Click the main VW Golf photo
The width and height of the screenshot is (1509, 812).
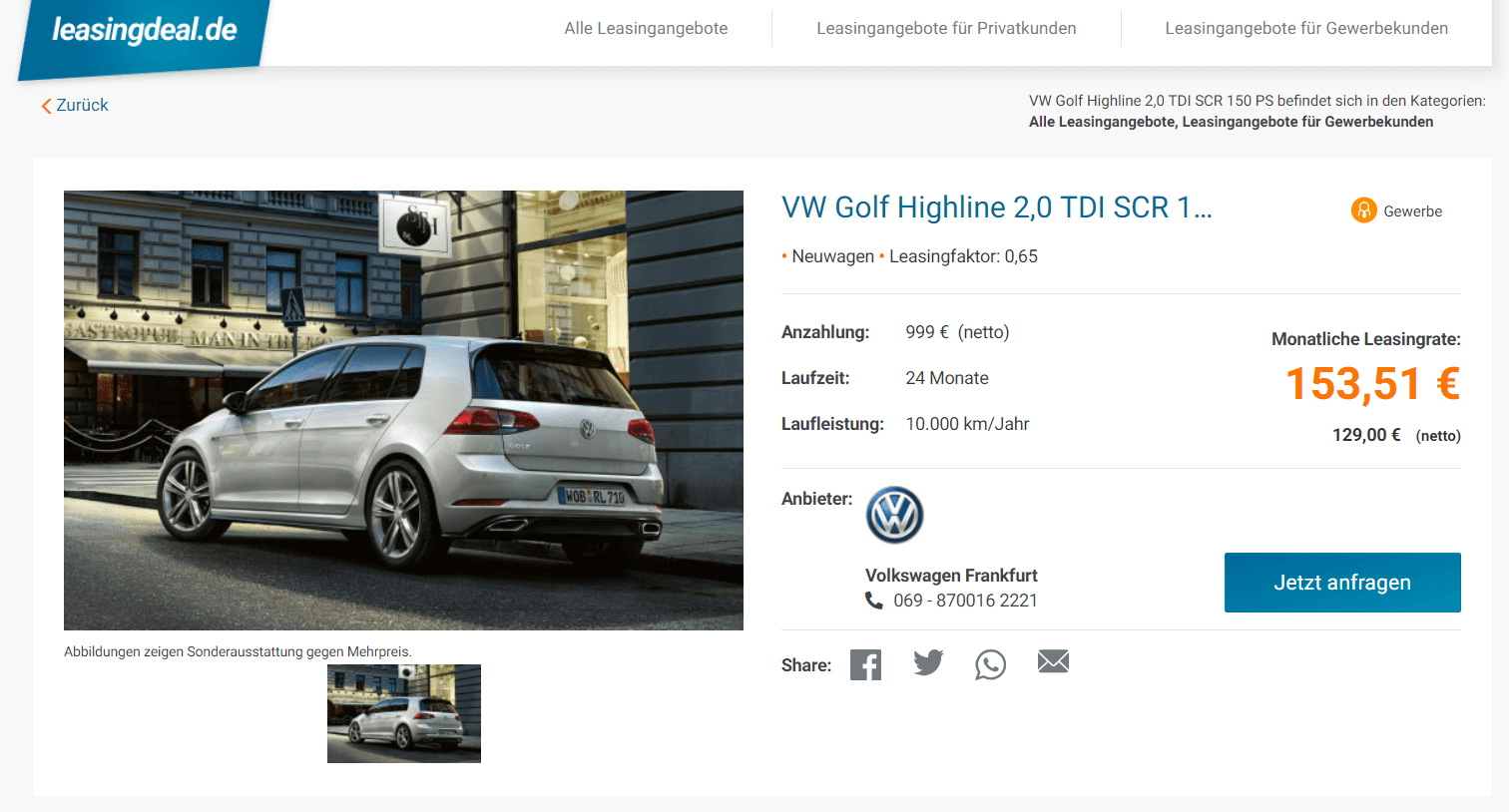403,410
